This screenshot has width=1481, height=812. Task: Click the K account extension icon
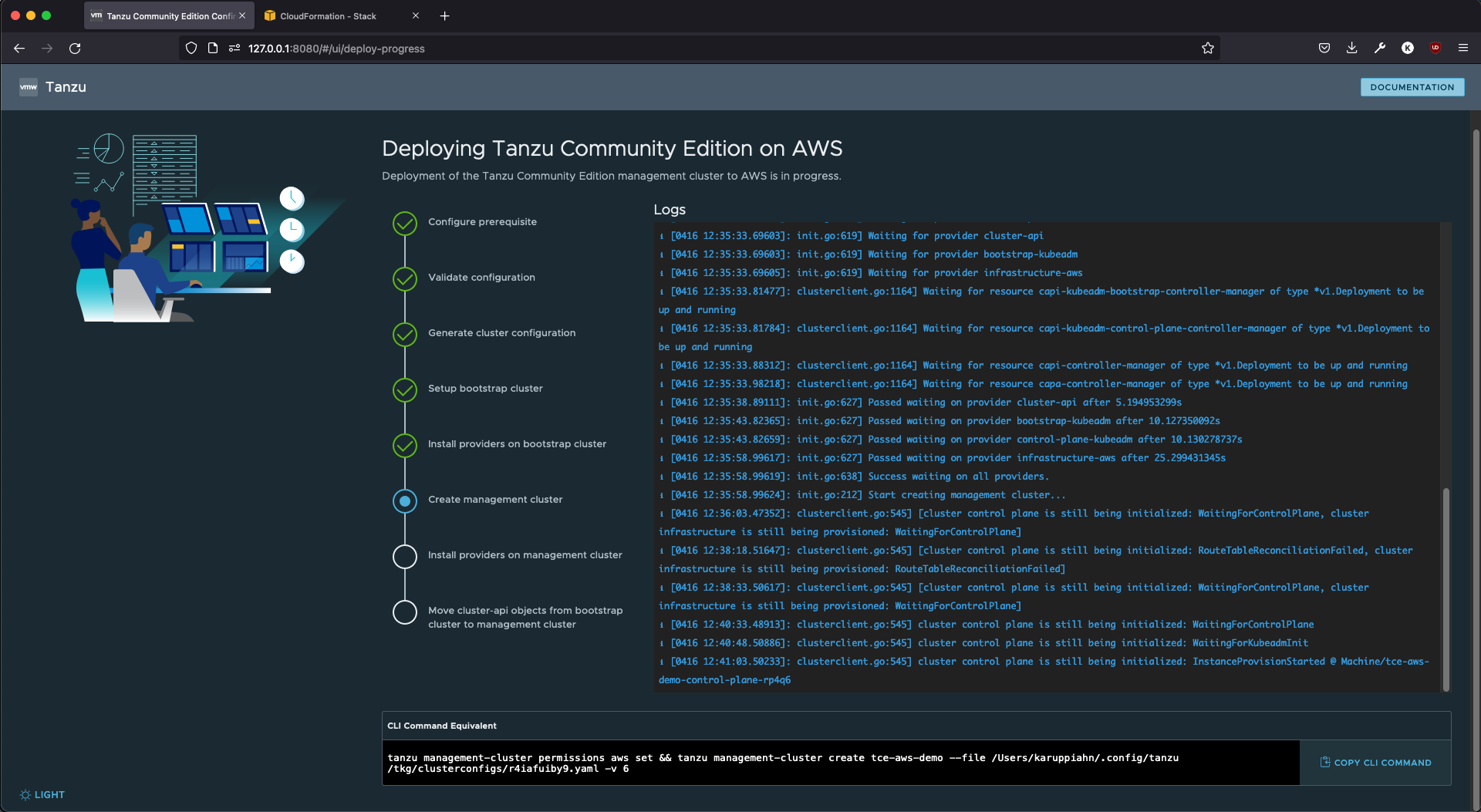click(x=1408, y=48)
